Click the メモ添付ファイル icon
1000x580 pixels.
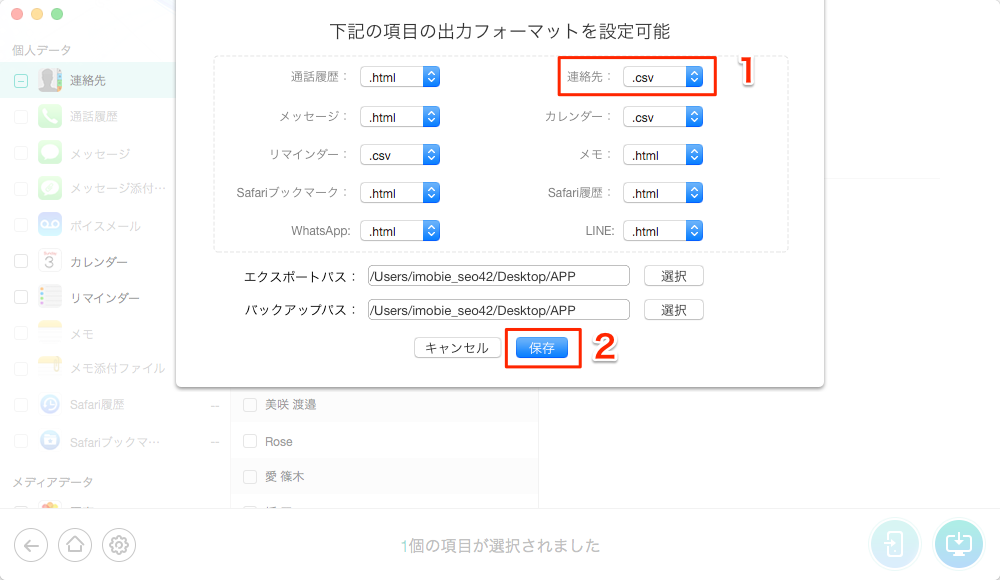tap(50, 368)
